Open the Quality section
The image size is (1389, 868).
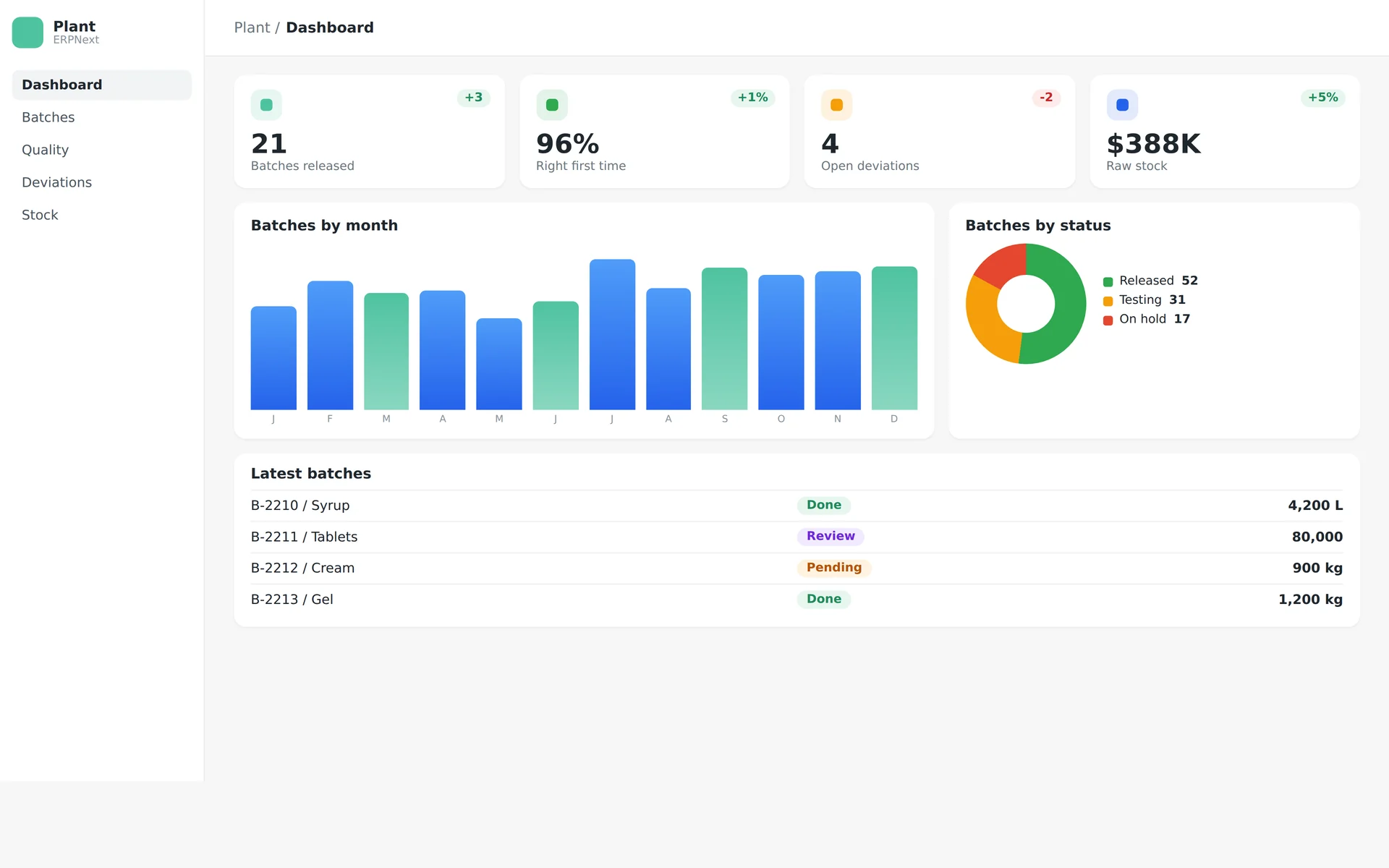(x=102, y=150)
